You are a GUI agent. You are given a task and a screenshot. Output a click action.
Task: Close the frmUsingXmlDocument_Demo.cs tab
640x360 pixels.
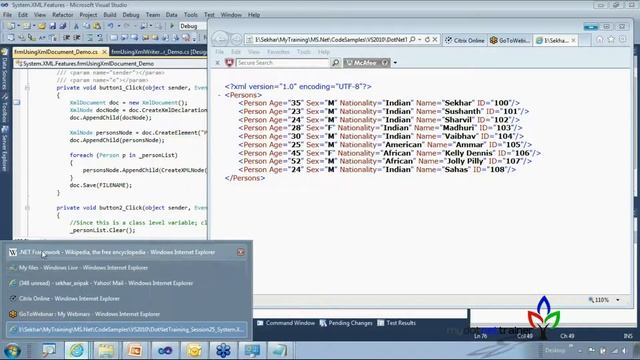click(104, 52)
